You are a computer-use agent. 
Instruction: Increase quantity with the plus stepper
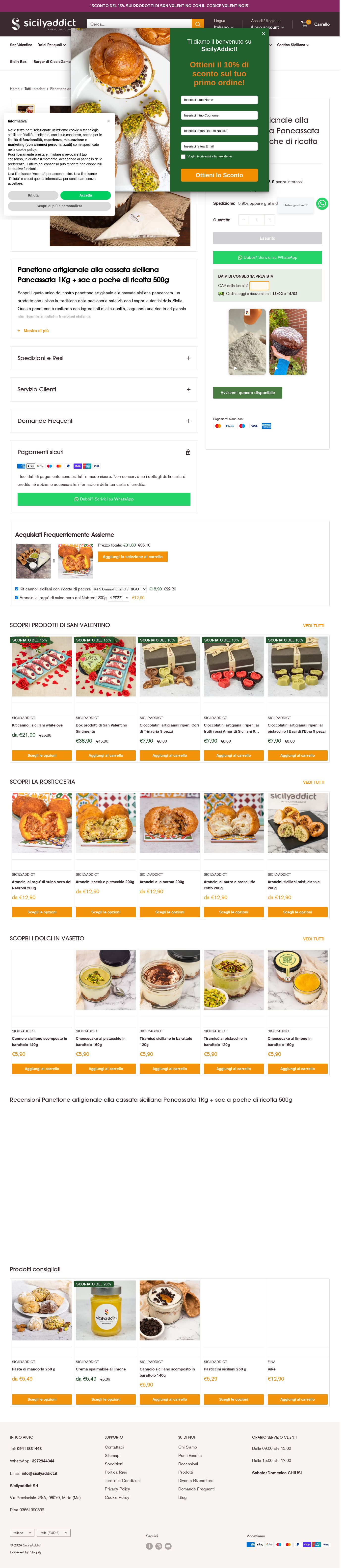coord(270,220)
